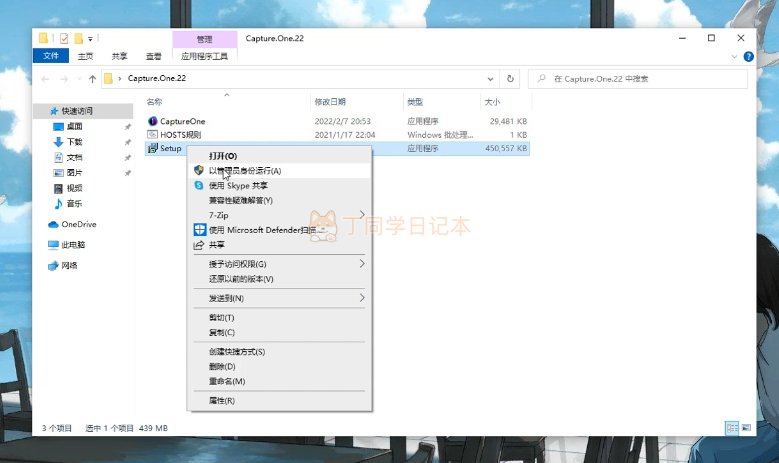Click the search box for Capture.One.22
779x463 pixels.
(638, 78)
